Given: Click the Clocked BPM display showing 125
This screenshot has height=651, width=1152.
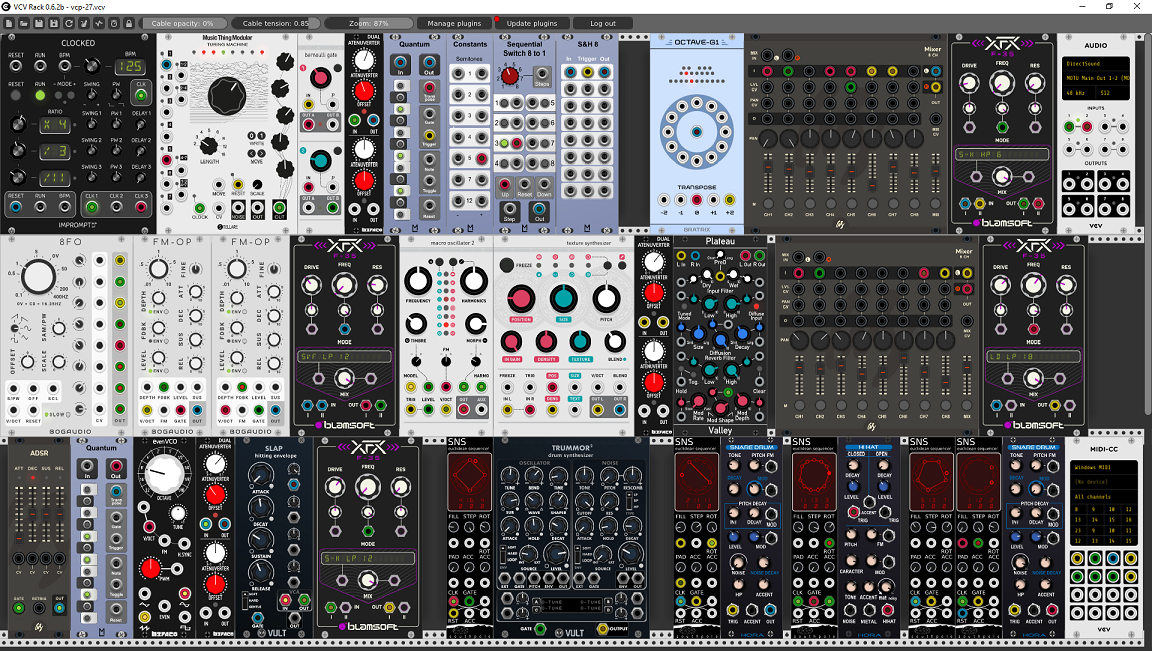Looking at the screenshot, I should click(x=130, y=67).
